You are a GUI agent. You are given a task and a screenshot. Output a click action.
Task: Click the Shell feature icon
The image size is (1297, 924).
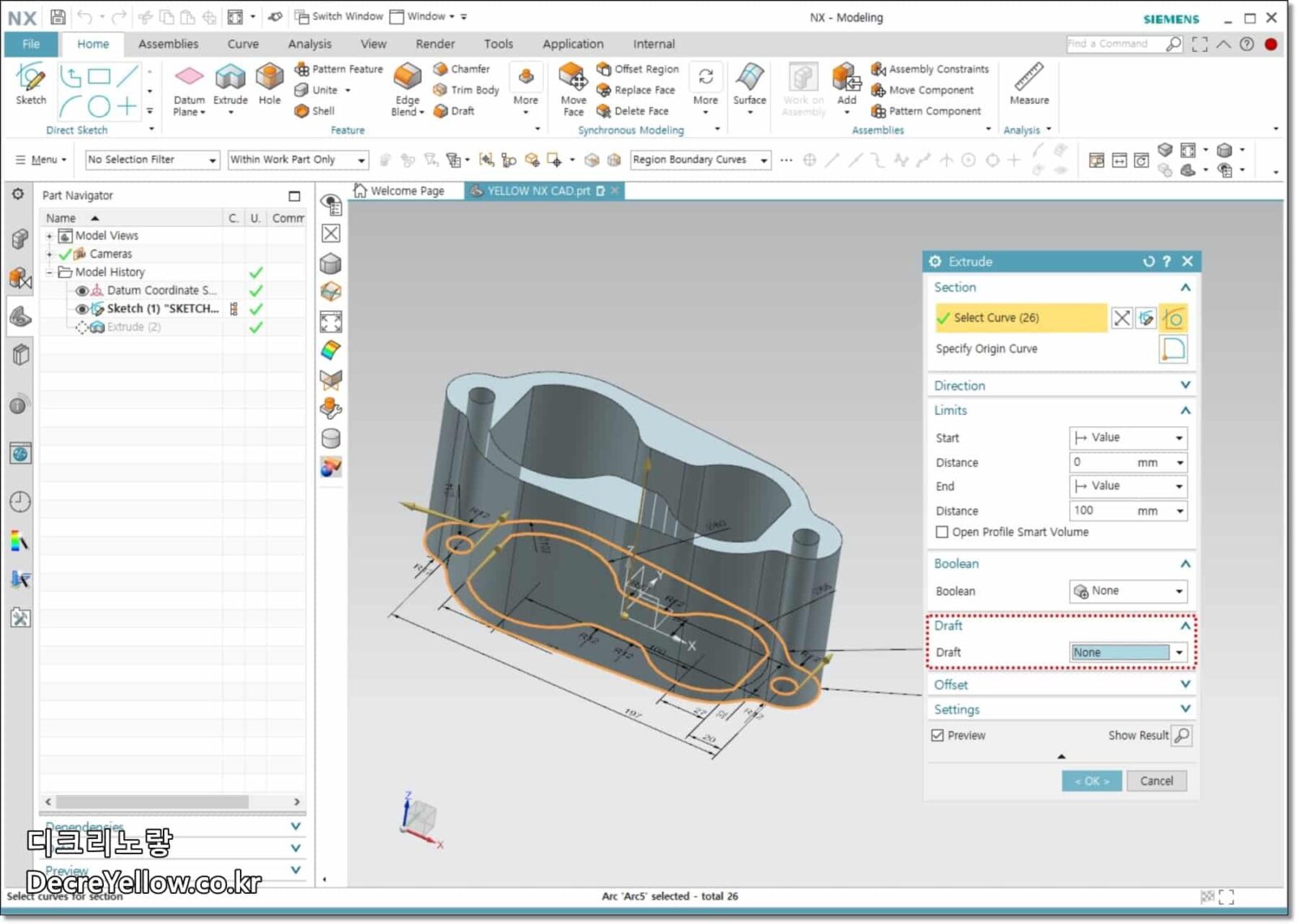tap(315, 111)
